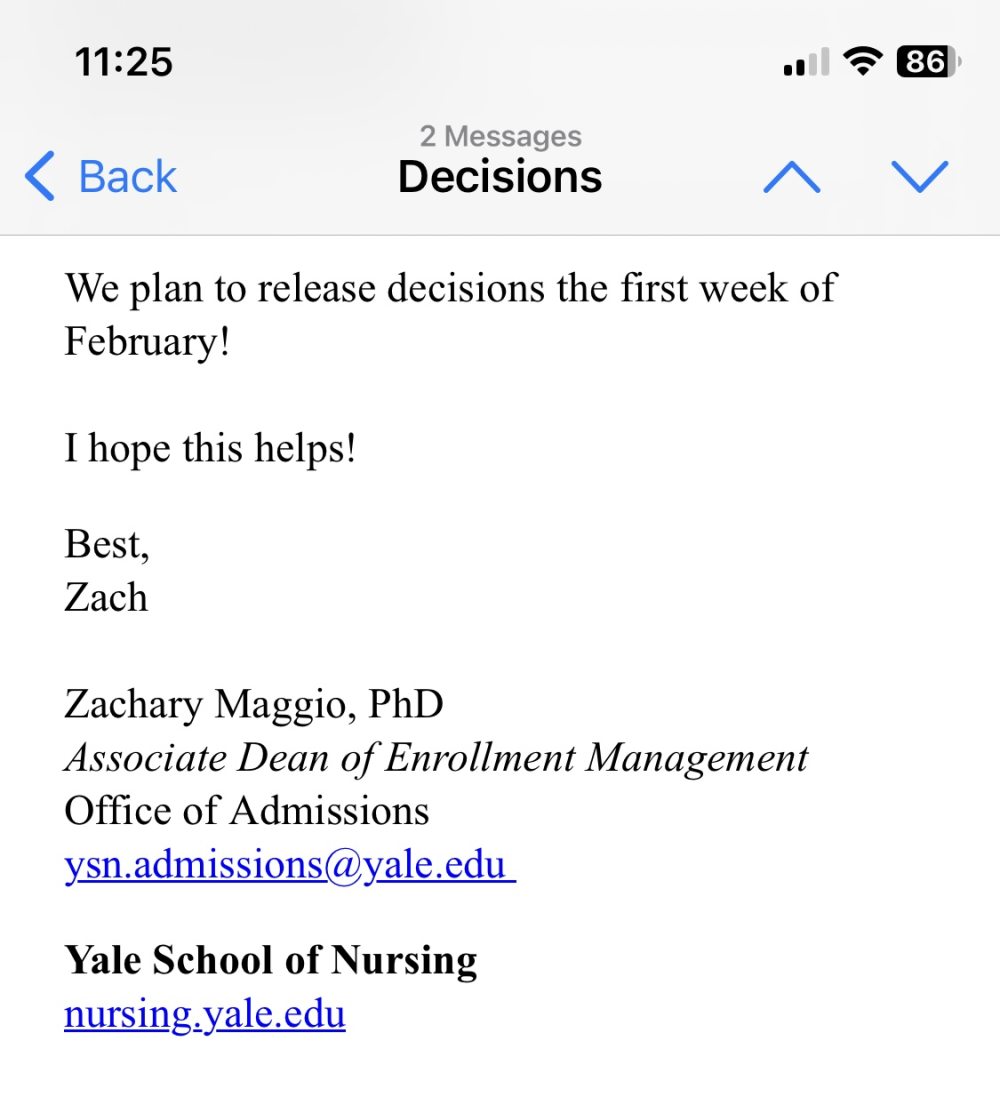Tap the word February! in message
The width and height of the screenshot is (1000, 1097).
pos(147,342)
